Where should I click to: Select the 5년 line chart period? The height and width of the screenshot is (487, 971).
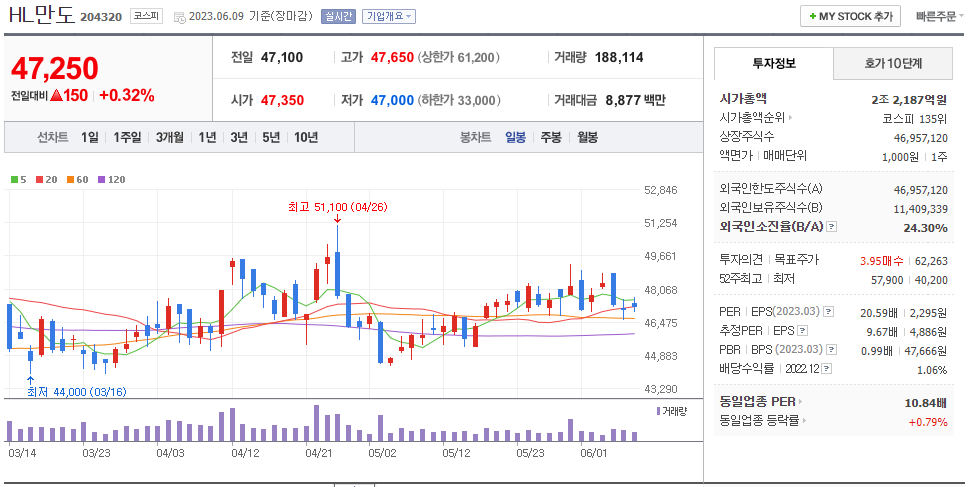(271, 138)
